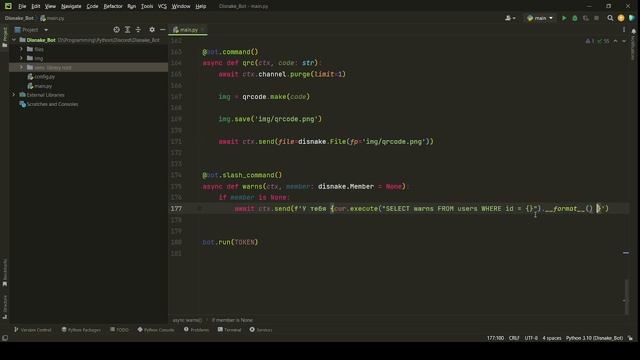Click the Stop square icon
Screen dimensions: 640x360
[596, 18]
